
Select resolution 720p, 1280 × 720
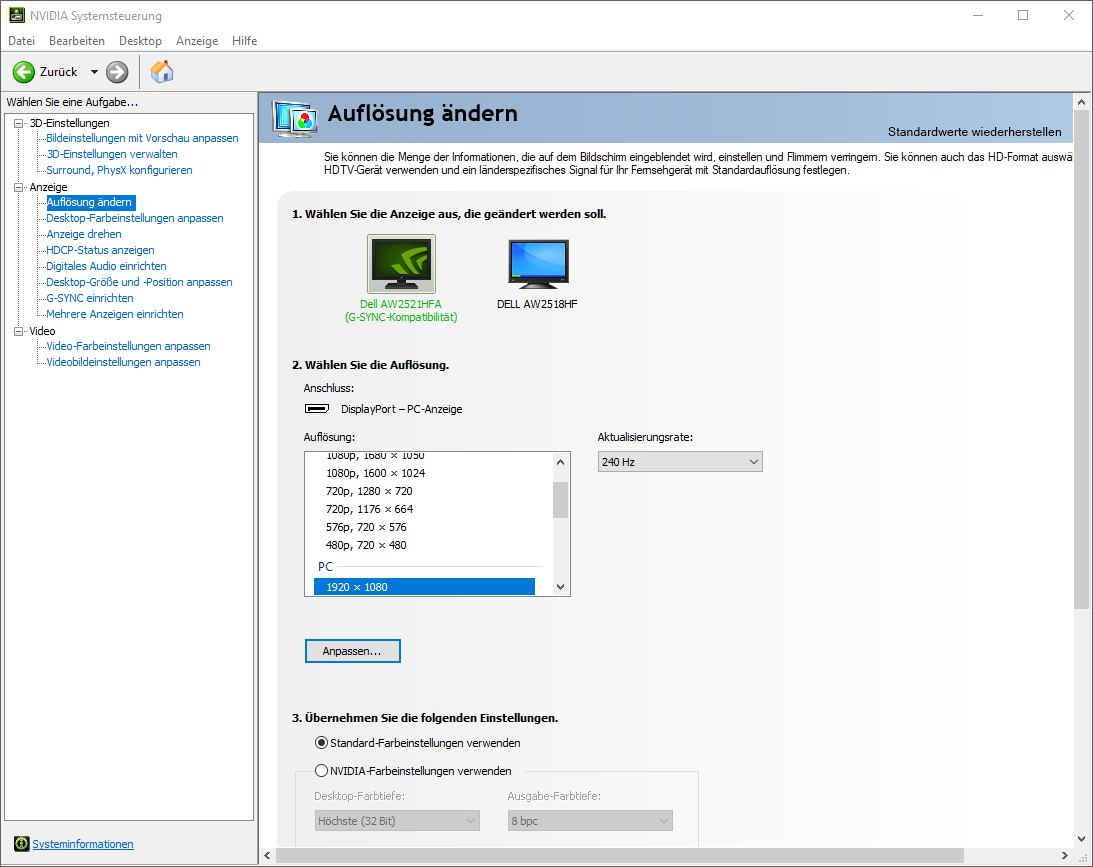tap(369, 491)
